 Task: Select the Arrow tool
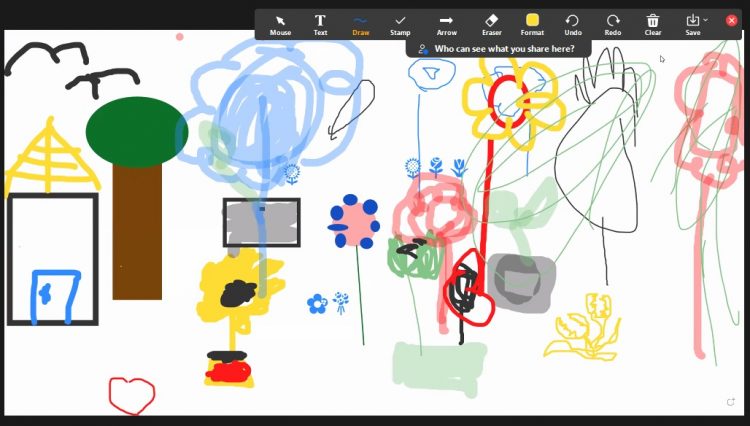[446, 25]
